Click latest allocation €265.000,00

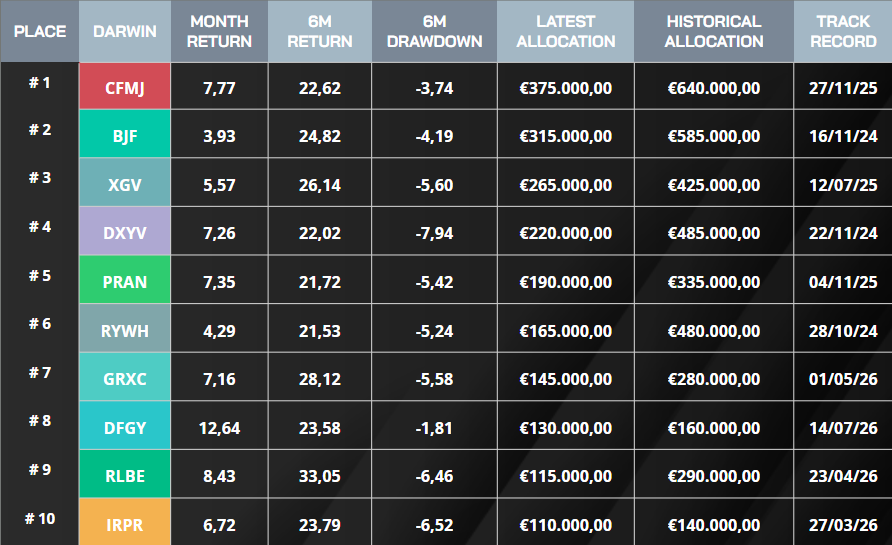[565, 185]
